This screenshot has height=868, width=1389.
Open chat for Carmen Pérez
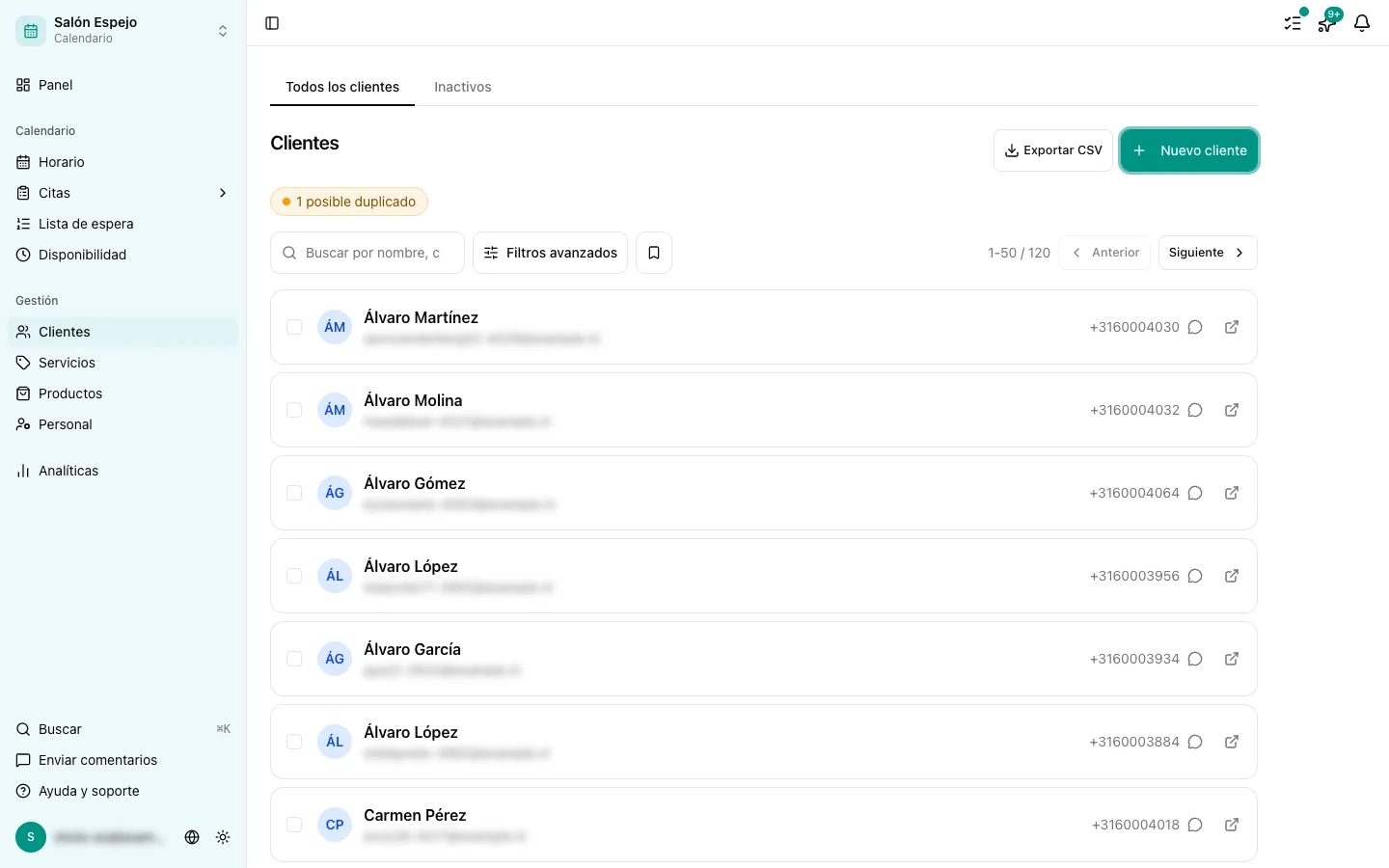[x=1195, y=825]
